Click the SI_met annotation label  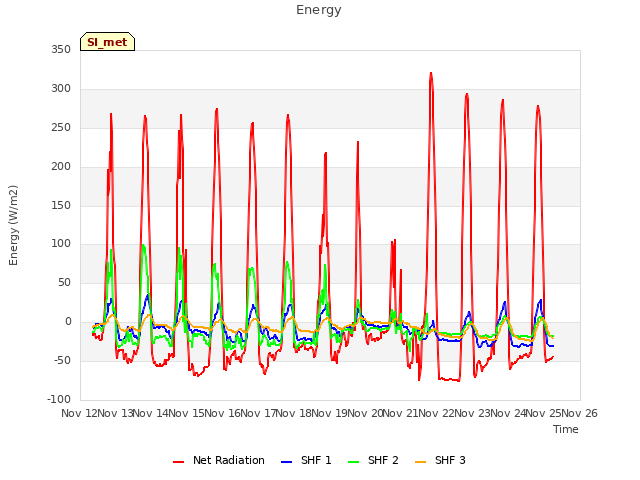[107, 42]
